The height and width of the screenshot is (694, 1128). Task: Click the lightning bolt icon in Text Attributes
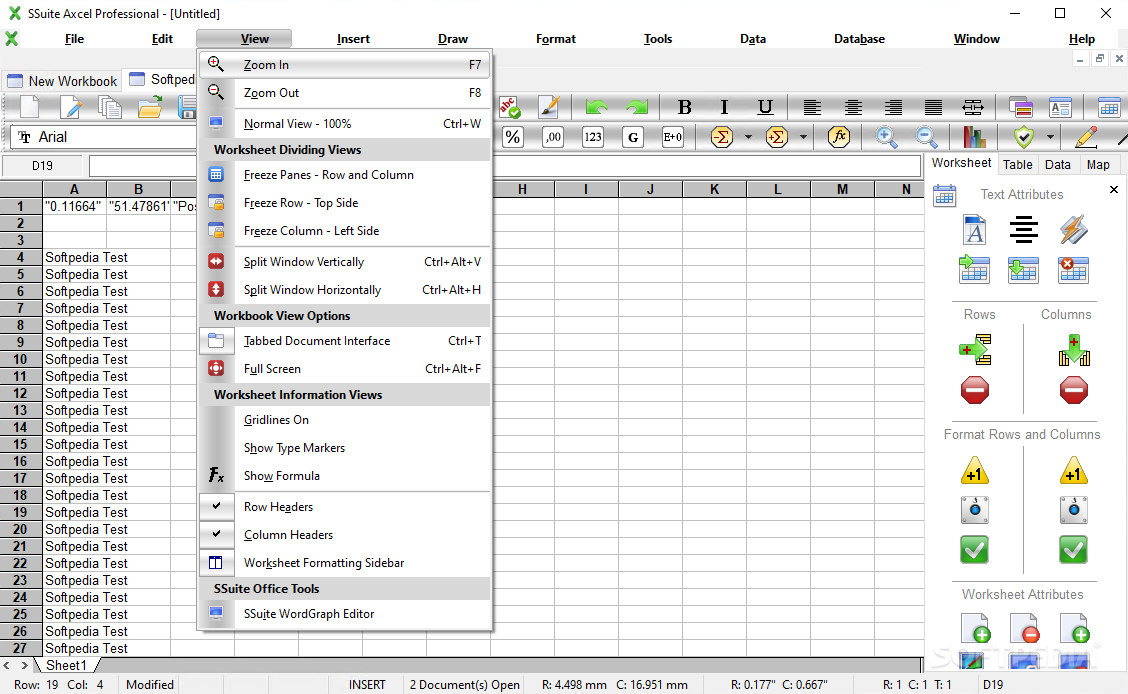(x=1073, y=230)
